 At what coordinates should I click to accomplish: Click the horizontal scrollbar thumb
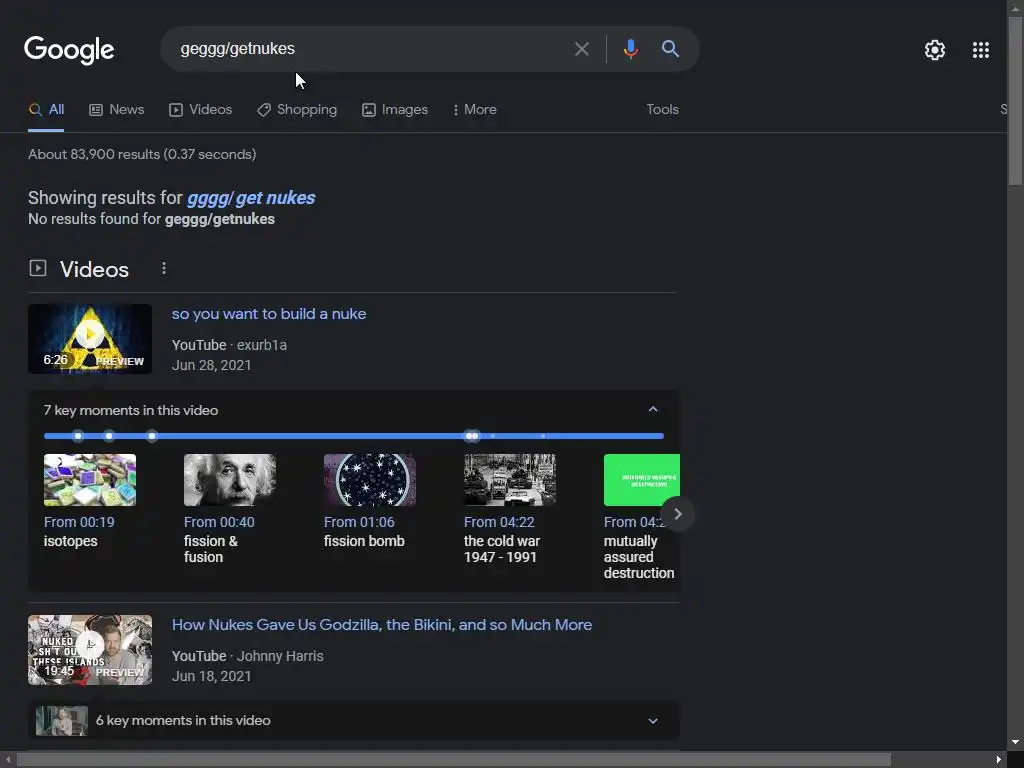click(454, 760)
